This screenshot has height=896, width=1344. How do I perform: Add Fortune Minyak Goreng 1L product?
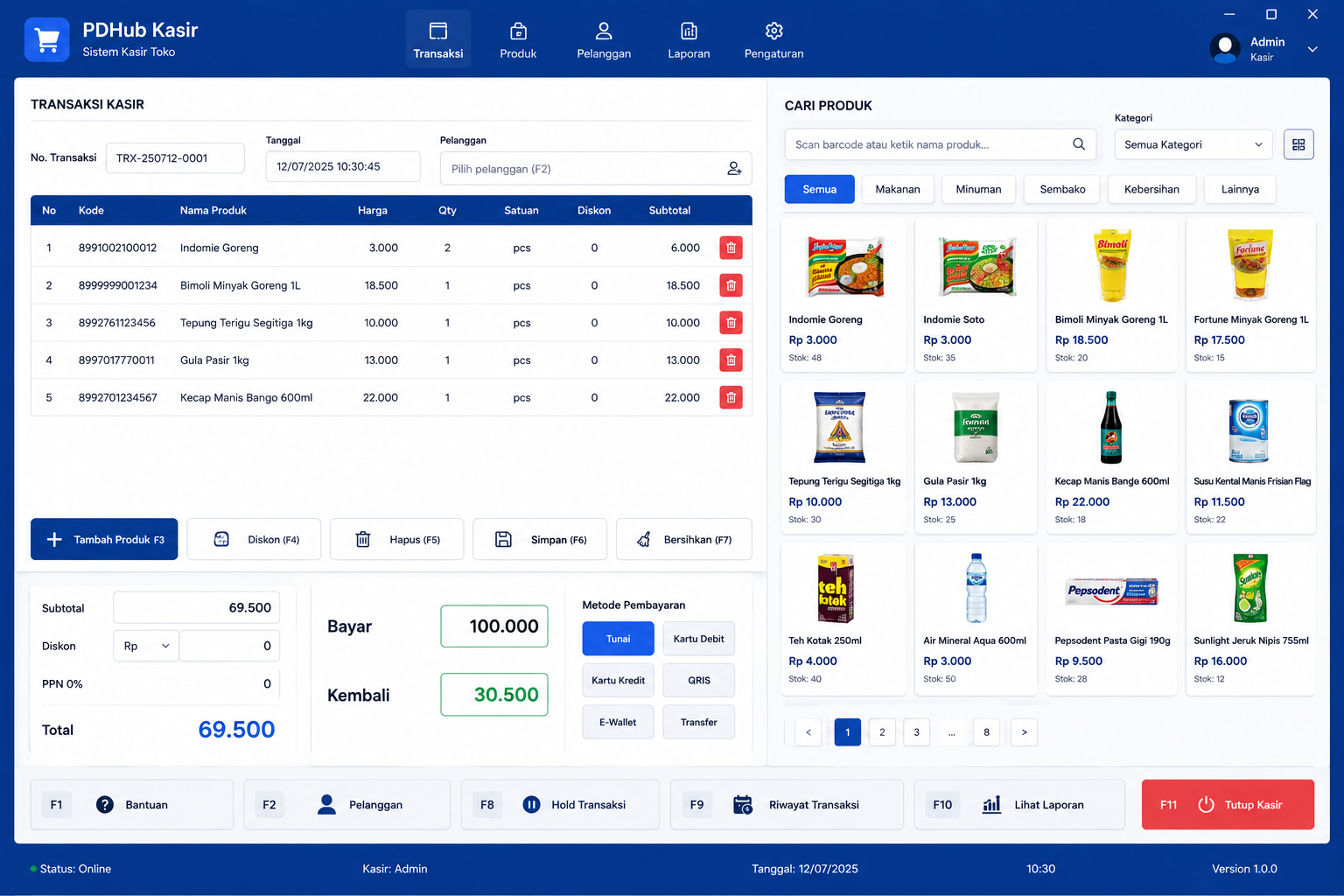[x=1250, y=295]
